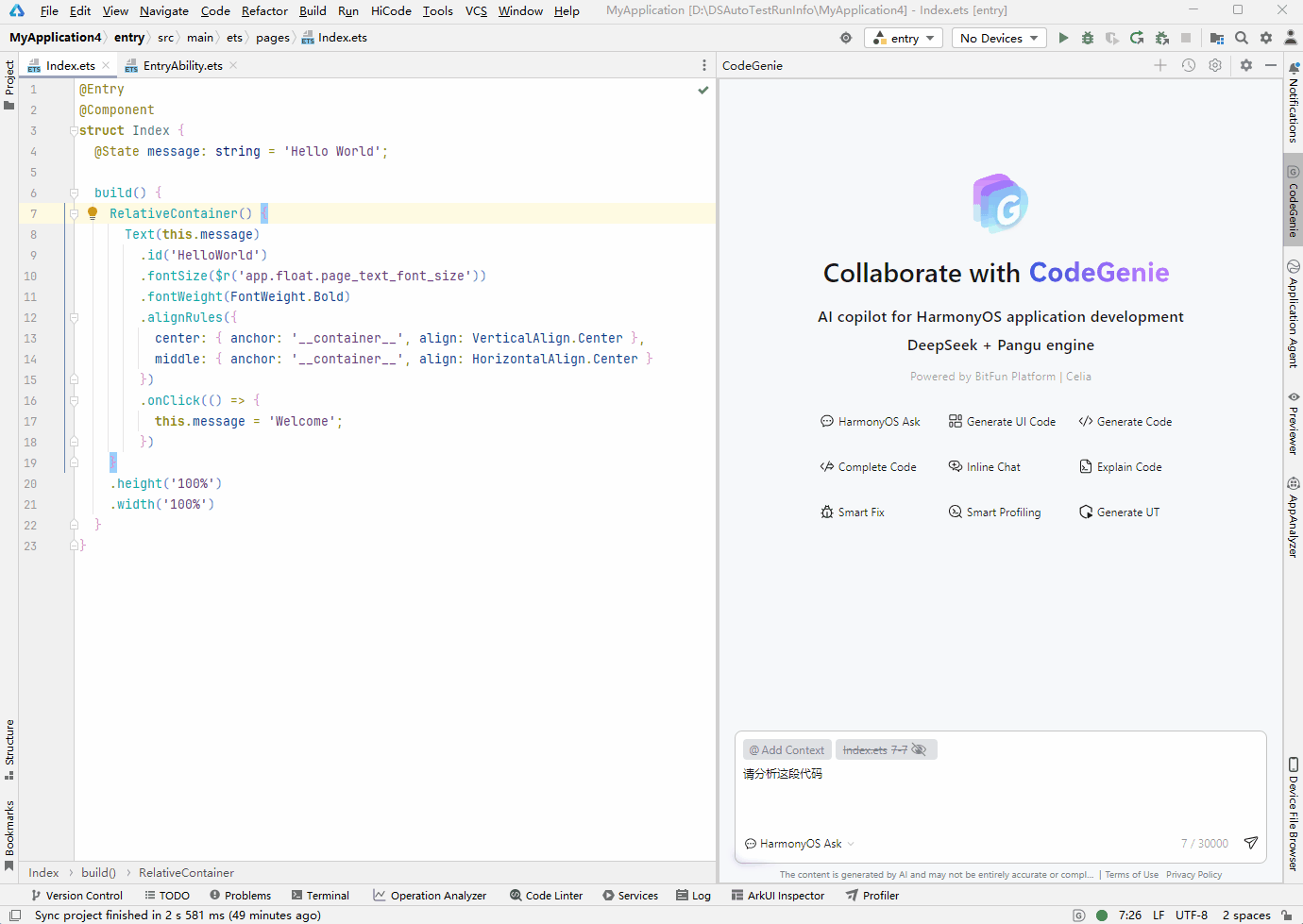Open the No Devices dropdown
Viewport: 1303px width, 924px height.
[x=999, y=38]
